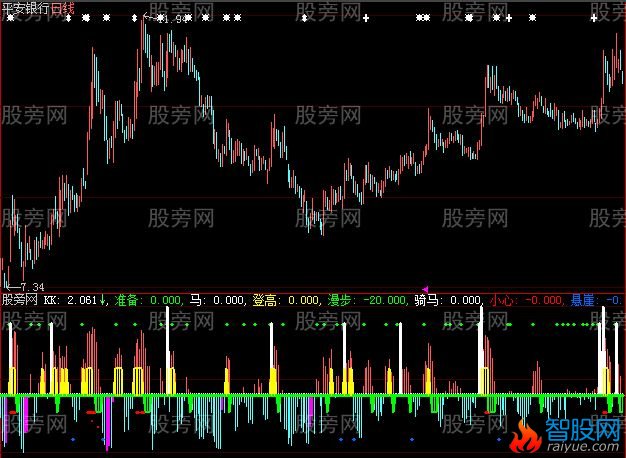This screenshot has height=458, width=626.
Task: Click the 漫步: -20.000 indicator label
Action: 367,300
